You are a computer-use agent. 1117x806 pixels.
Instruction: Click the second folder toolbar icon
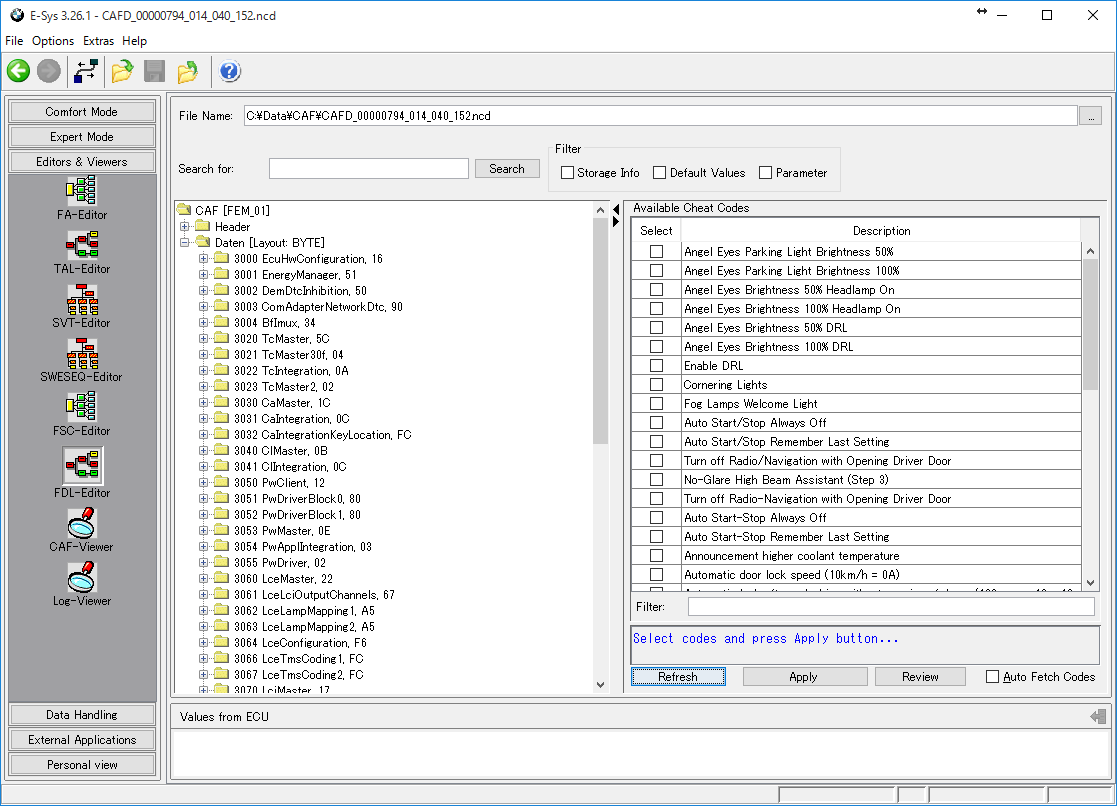pos(187,71)
